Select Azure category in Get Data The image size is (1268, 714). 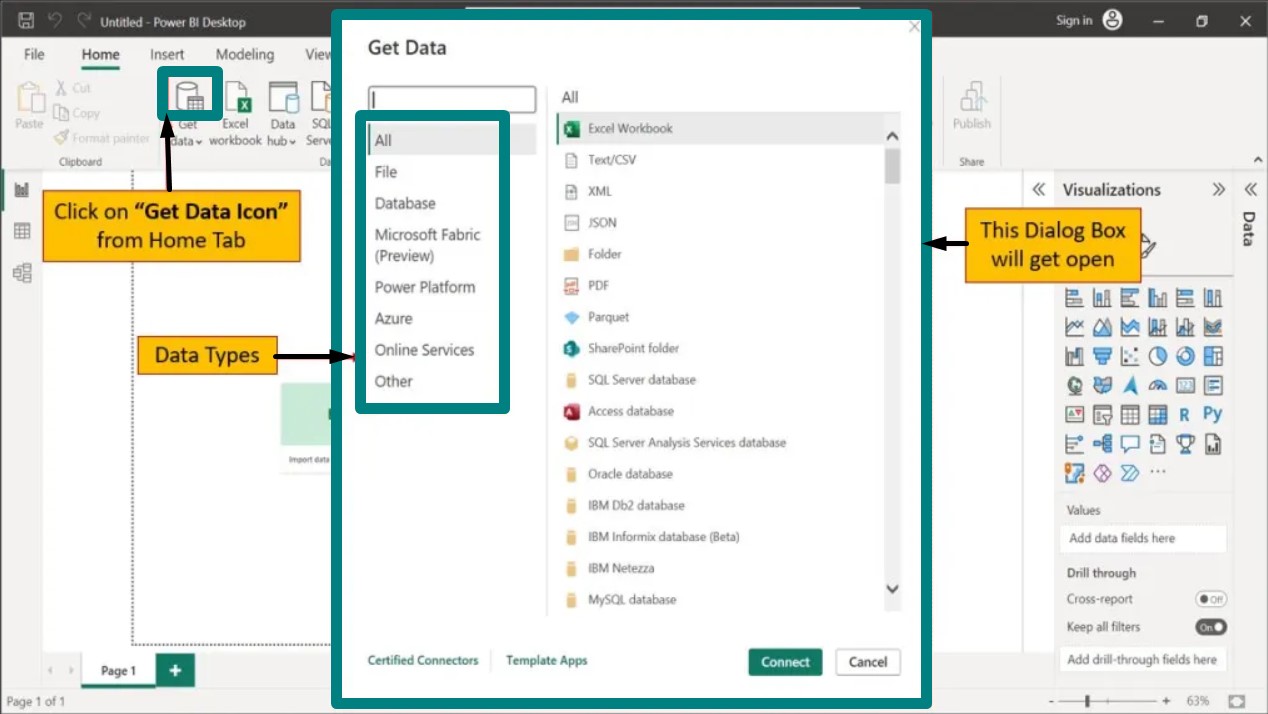coord(393,318)
